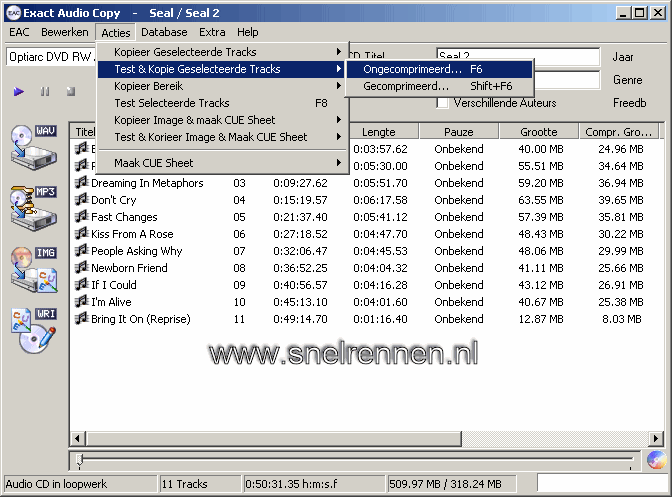Click the playback position slider thumb
Image resolution: width=672 pixels, height=497 pixels.
point(80,459)
